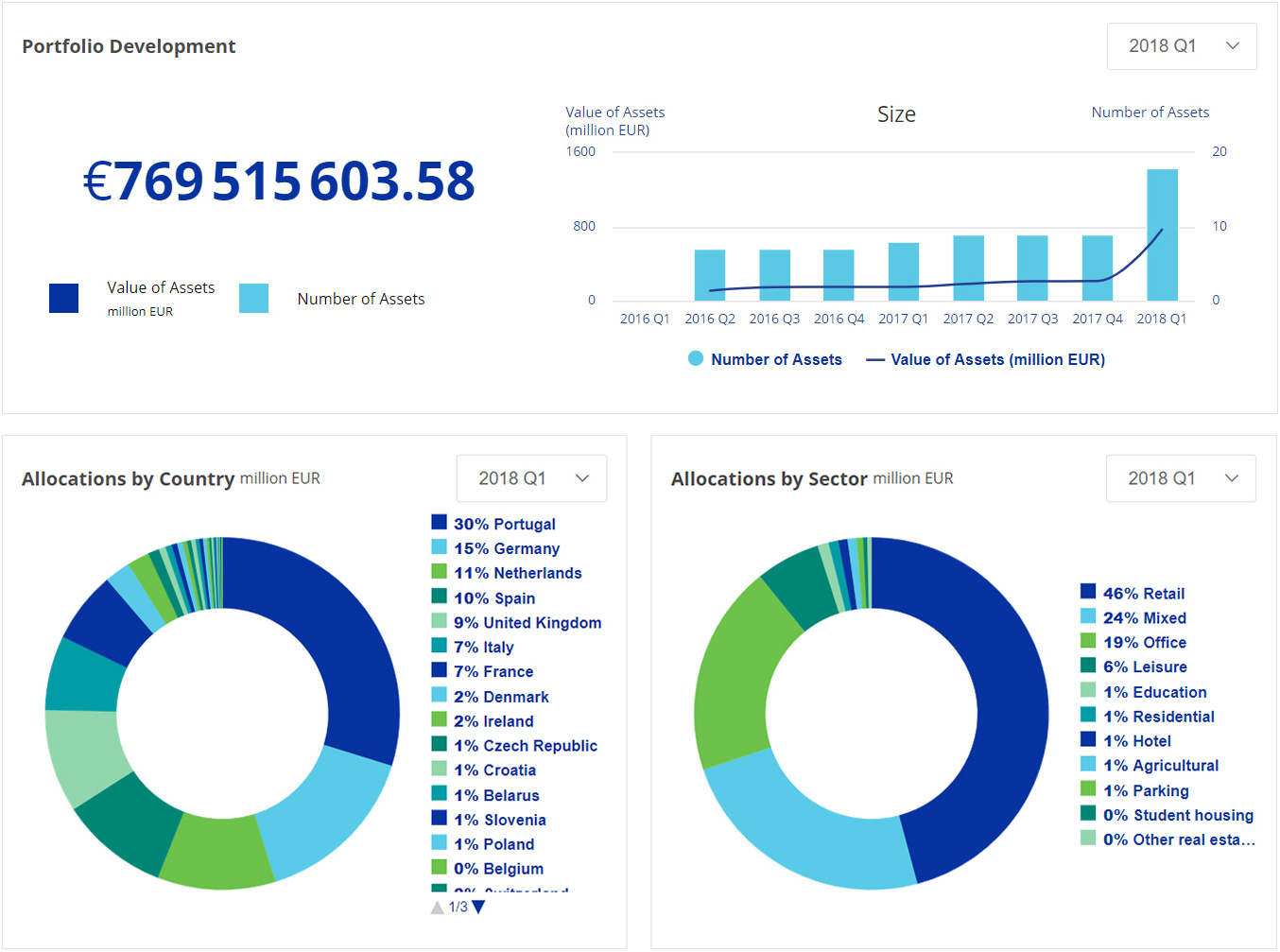Select 7% France legend entry
Screen dimensions: 1280x952
tap(482, 671)
